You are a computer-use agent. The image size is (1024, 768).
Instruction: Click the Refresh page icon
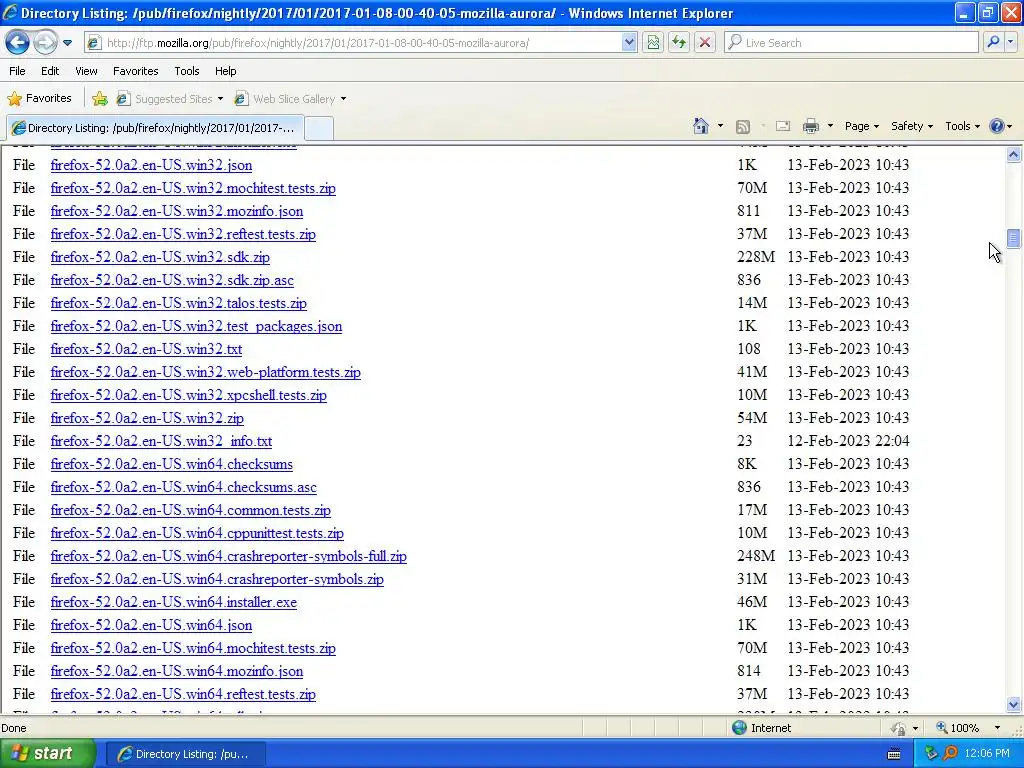click(x=679, y=43)
